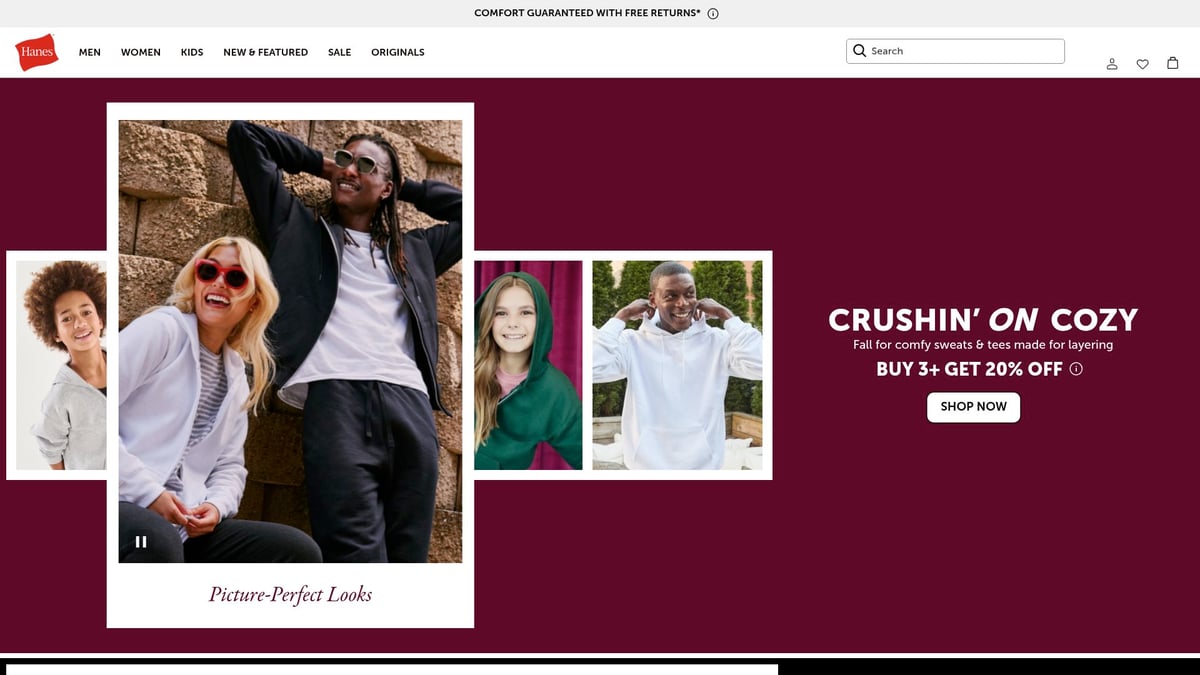Select the man in white hoodie photo

pyautogui.click(x=677, y=365)
